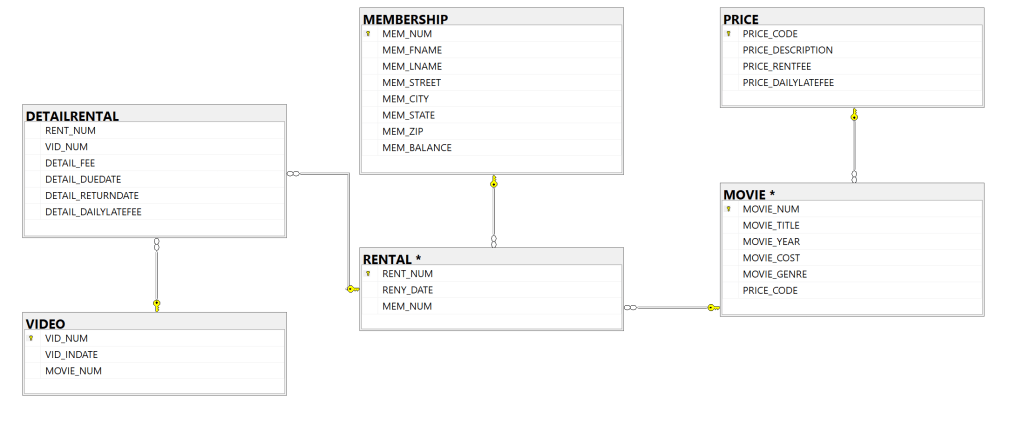The height and width of the screenshot is (431, 1024).
Task: Click the PRICE_DAILYLATEFEE column row
Action: [788, 83]
